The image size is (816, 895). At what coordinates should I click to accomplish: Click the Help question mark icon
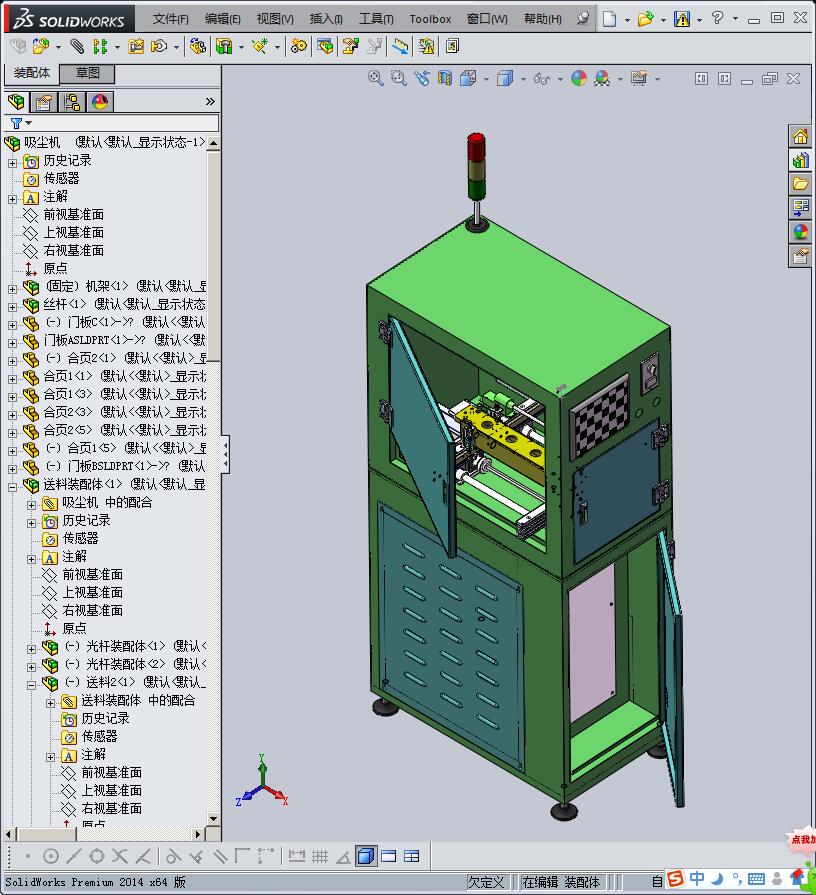click(717, 18)
